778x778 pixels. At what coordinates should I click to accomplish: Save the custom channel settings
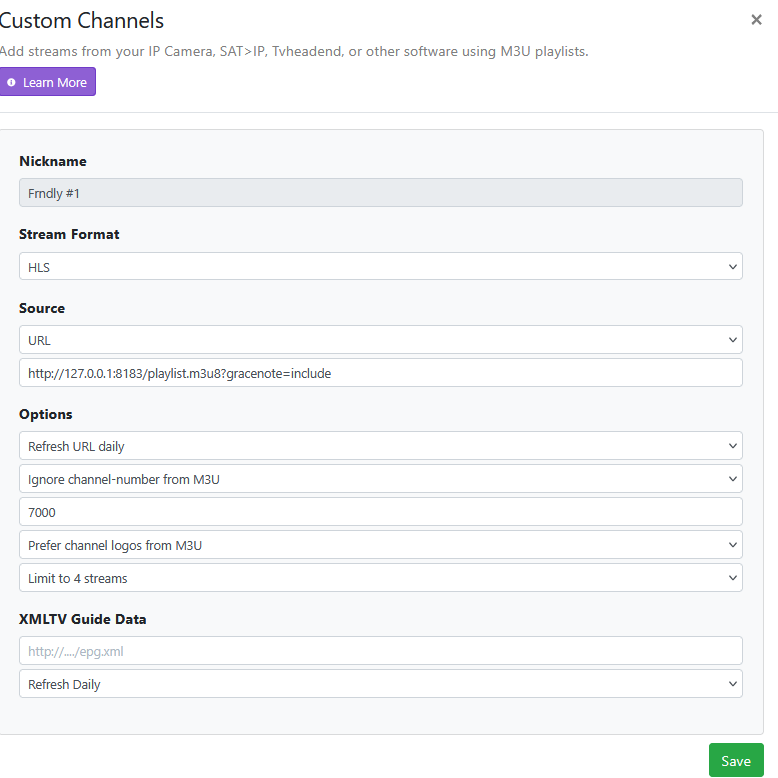[x=735, y=761]
